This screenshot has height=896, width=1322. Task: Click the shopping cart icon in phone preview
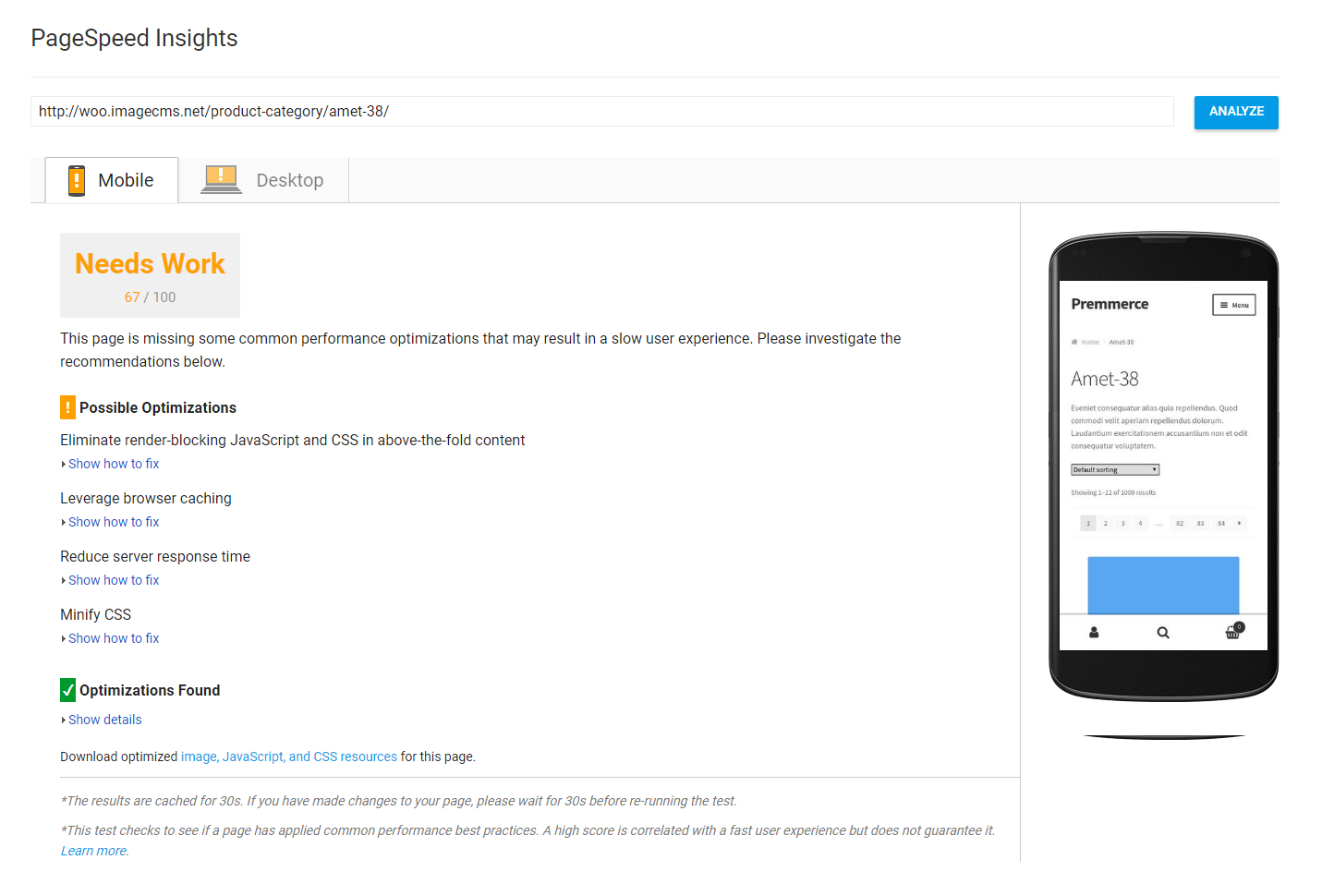tap(1233, 632)
